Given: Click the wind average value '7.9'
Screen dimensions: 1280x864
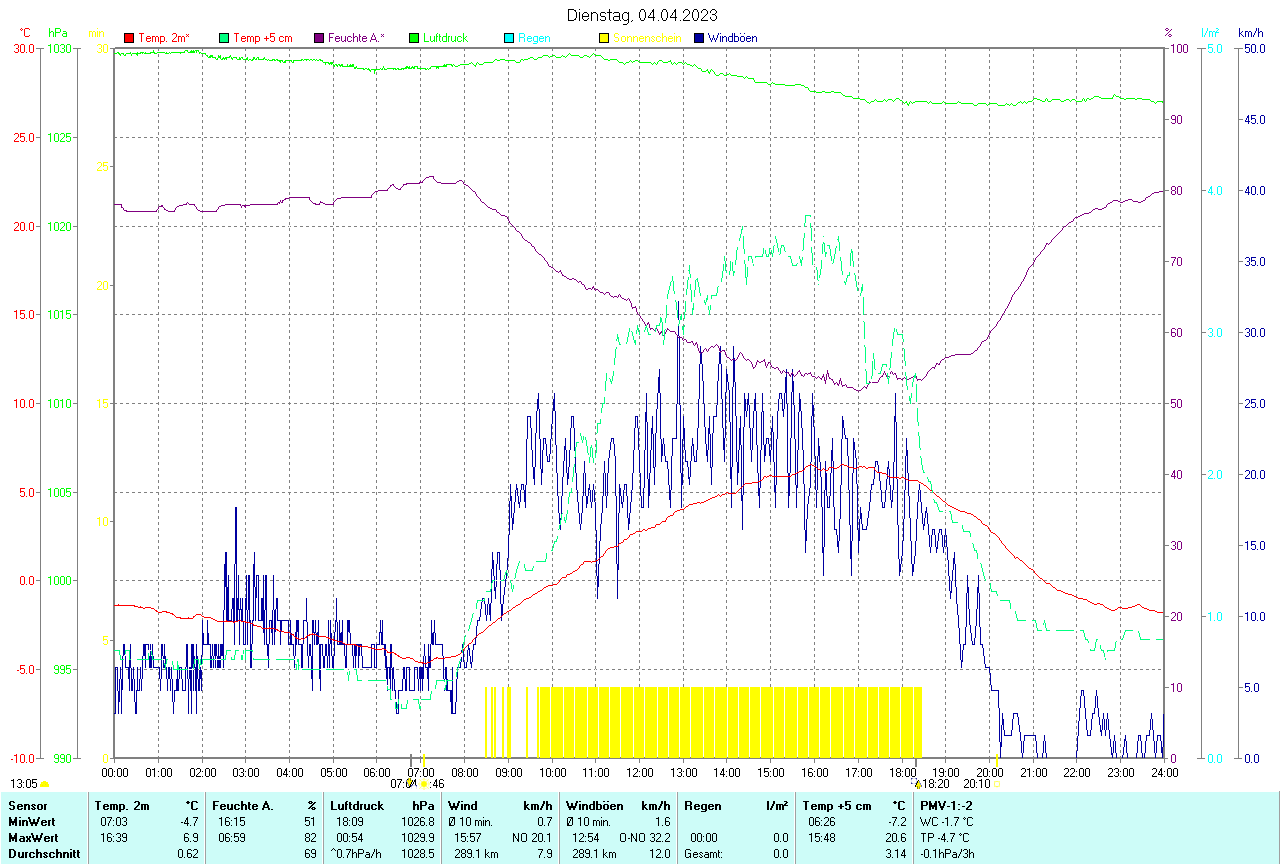Looking at the screenshot, I should (545, 854).
